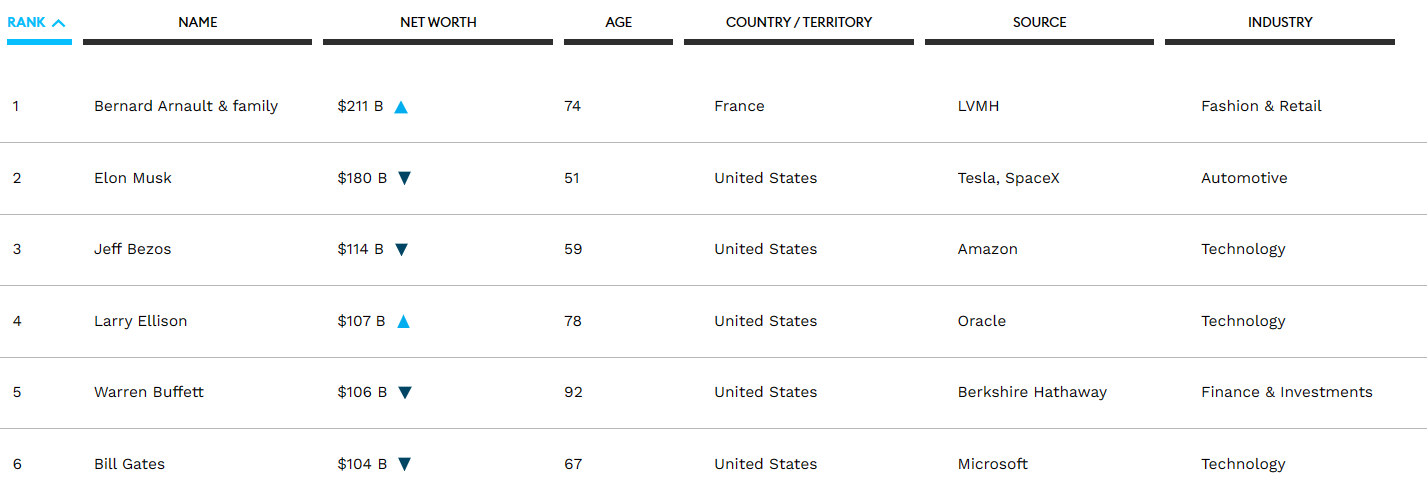Open Elon Musk's profile row
Screen dimensions: 1427x497
[x=133, y=178]
